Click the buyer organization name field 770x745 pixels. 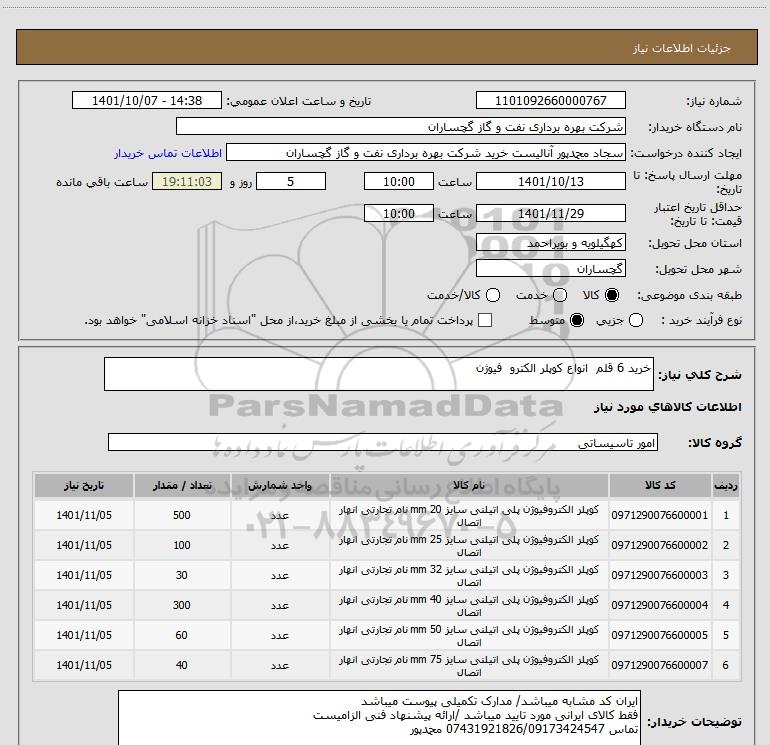click(x=401, y=126)
